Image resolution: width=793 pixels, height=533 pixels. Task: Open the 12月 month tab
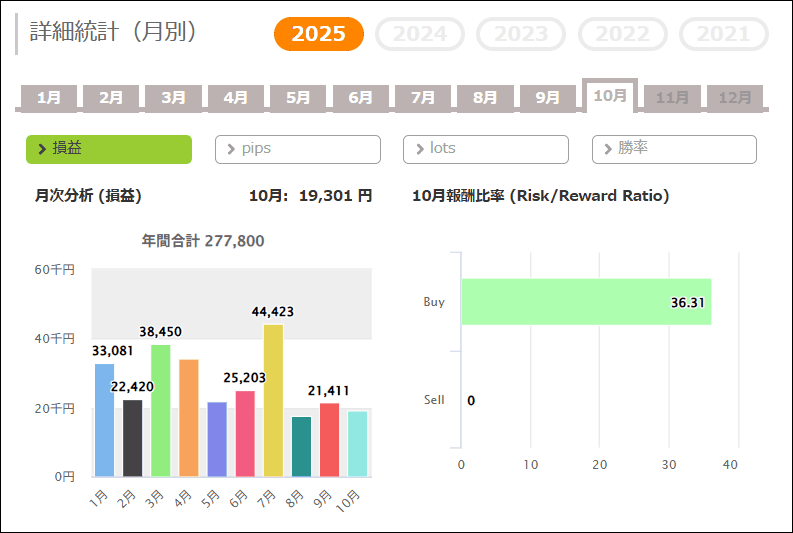(x=735, y=98)
